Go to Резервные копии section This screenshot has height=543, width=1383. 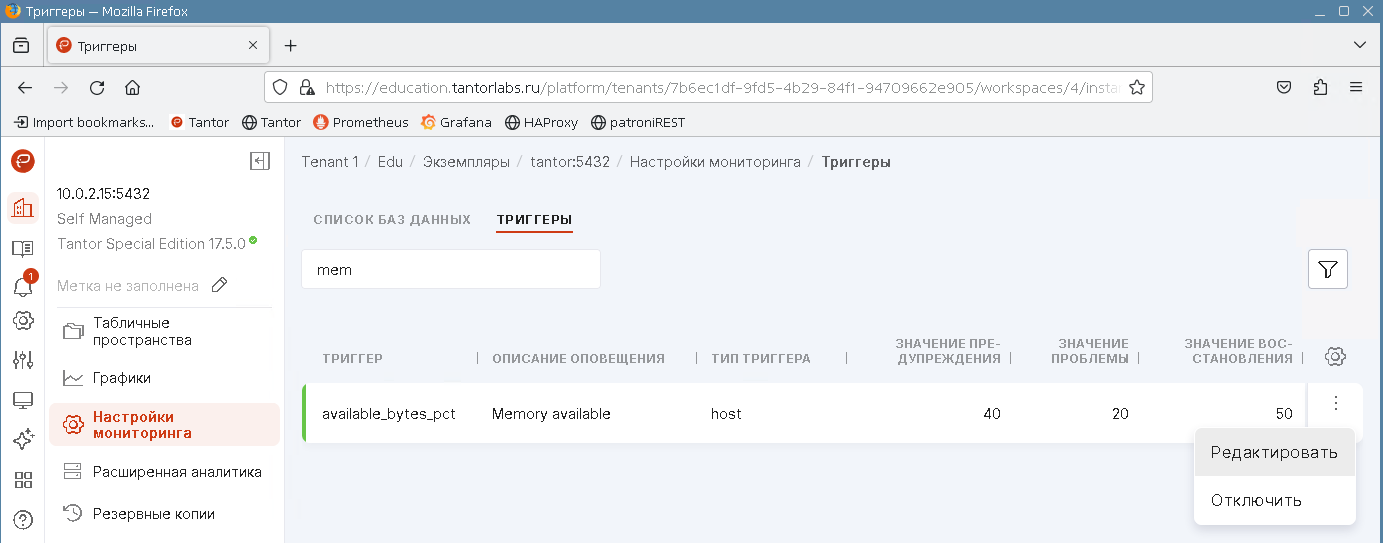coord(153,514)
